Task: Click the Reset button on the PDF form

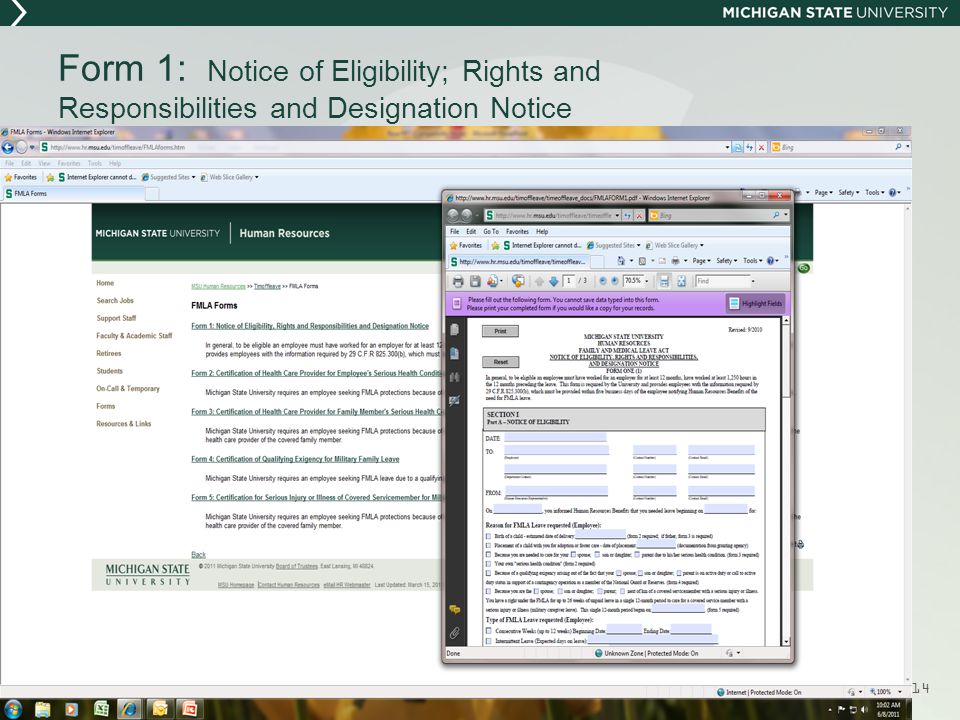Action: (x=500, y=362)
